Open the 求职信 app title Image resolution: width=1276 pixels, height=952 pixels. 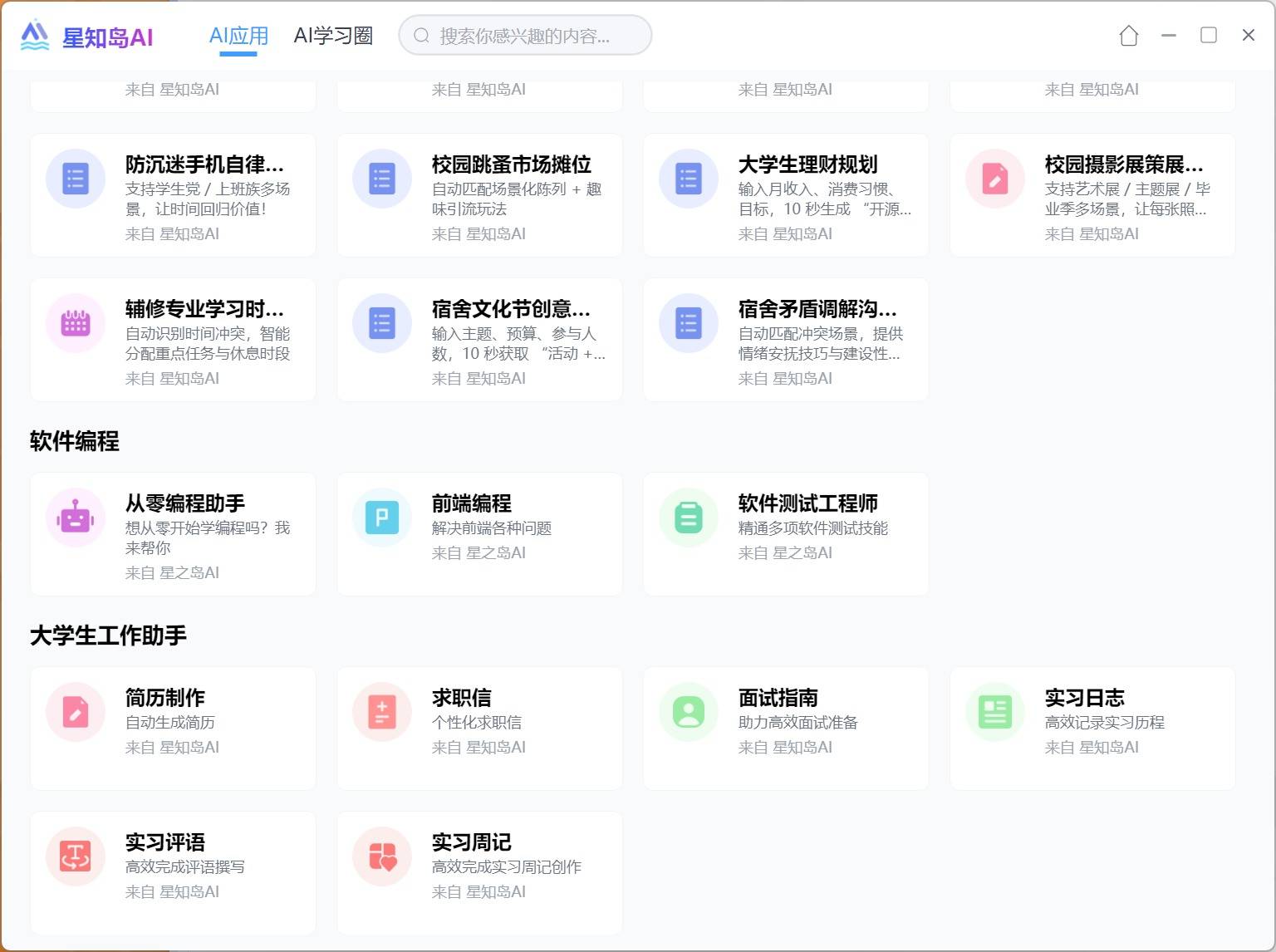point(461,698)
